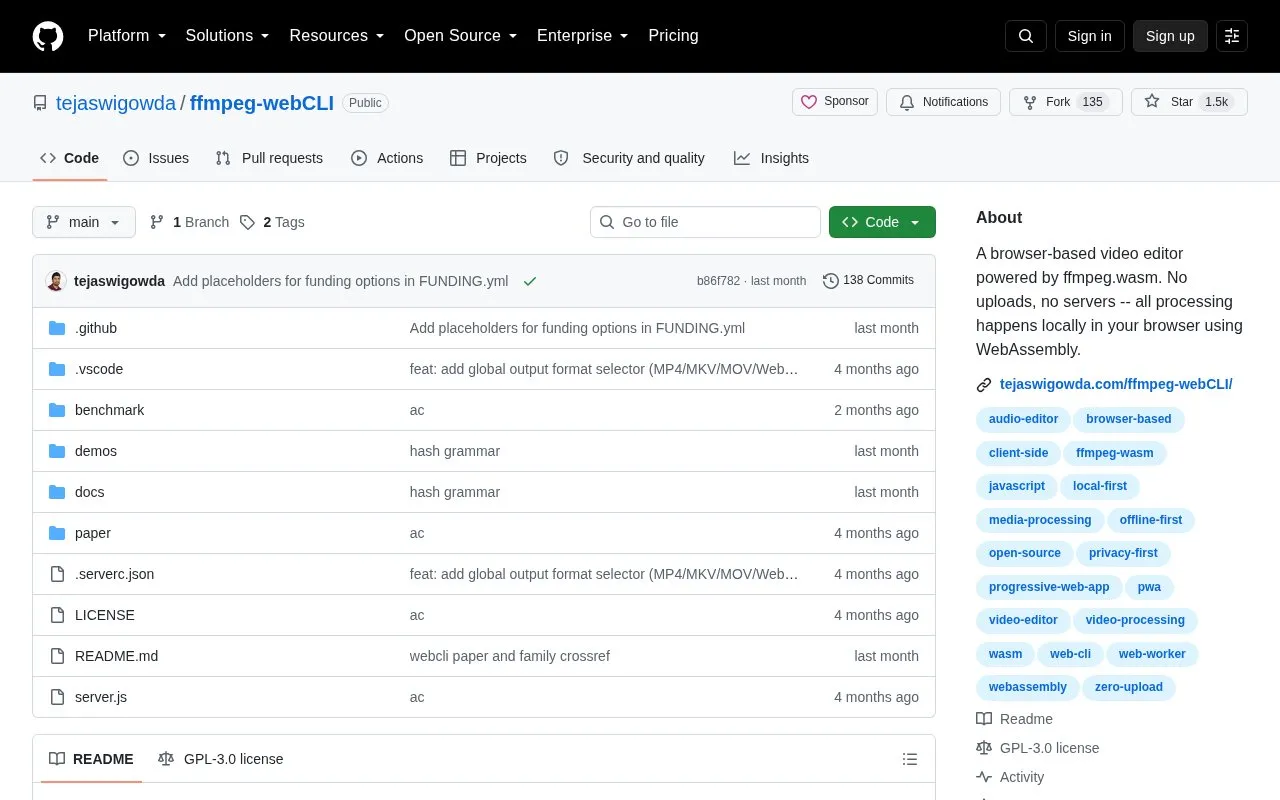Image resolution: width=1280 pixels, height=800 pixels.
Task: Select the ffmpeg-wasm topic tag
Action: pyautogui.click(x=1115, y=453)
